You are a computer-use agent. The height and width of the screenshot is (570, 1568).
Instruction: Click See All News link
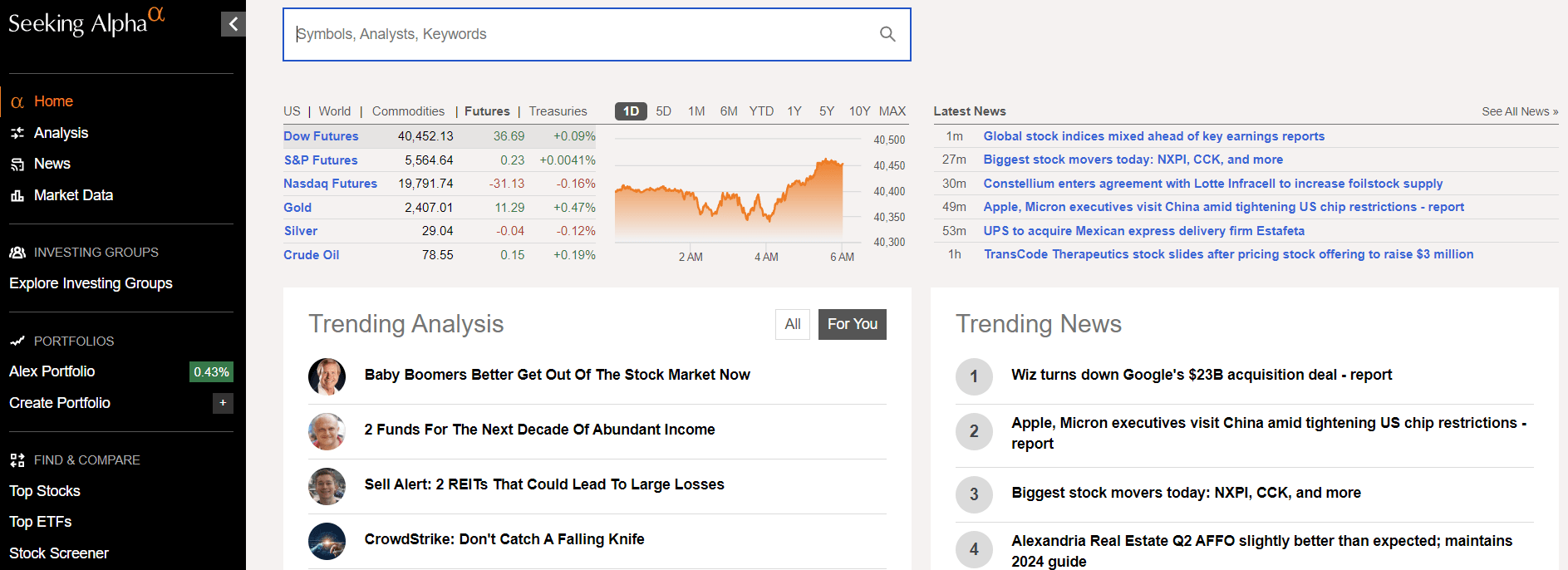(1520, 111)
